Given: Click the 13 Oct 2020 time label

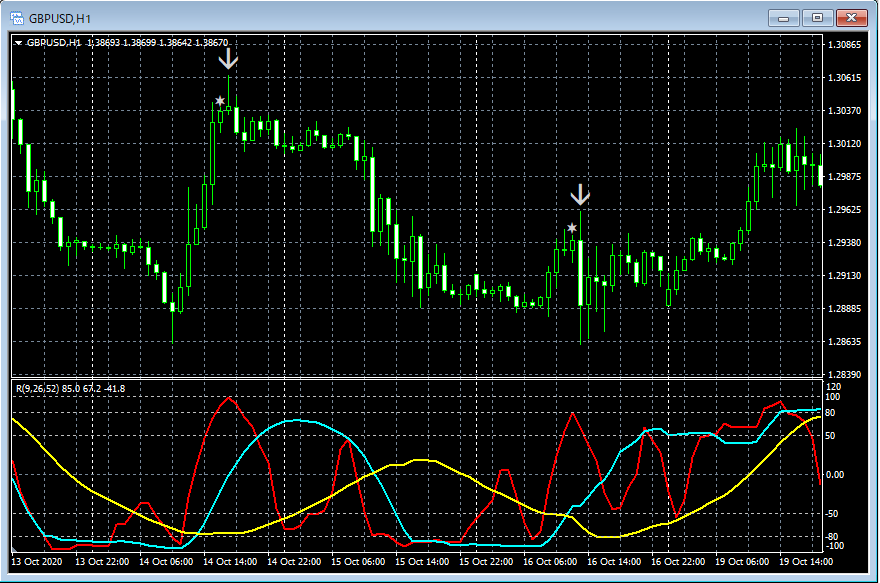Looking at the screenshot, I should click(x=36, y=562).
